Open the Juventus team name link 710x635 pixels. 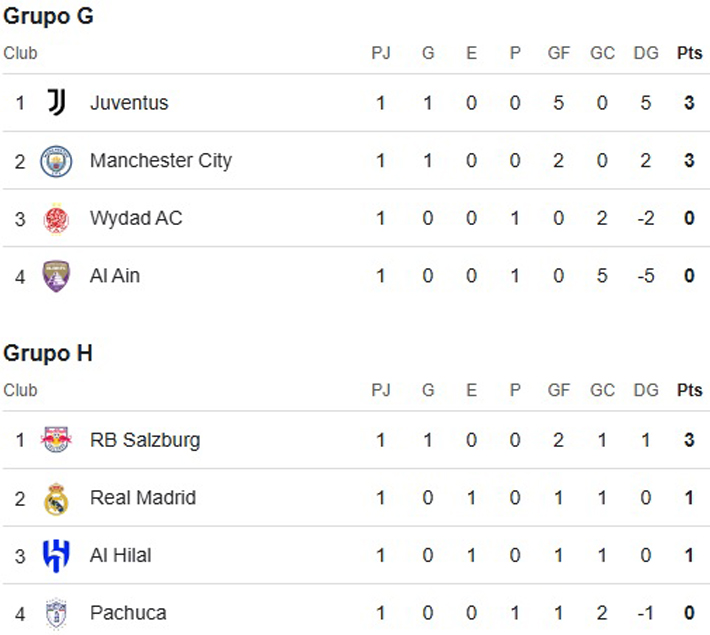click(129, 102)
